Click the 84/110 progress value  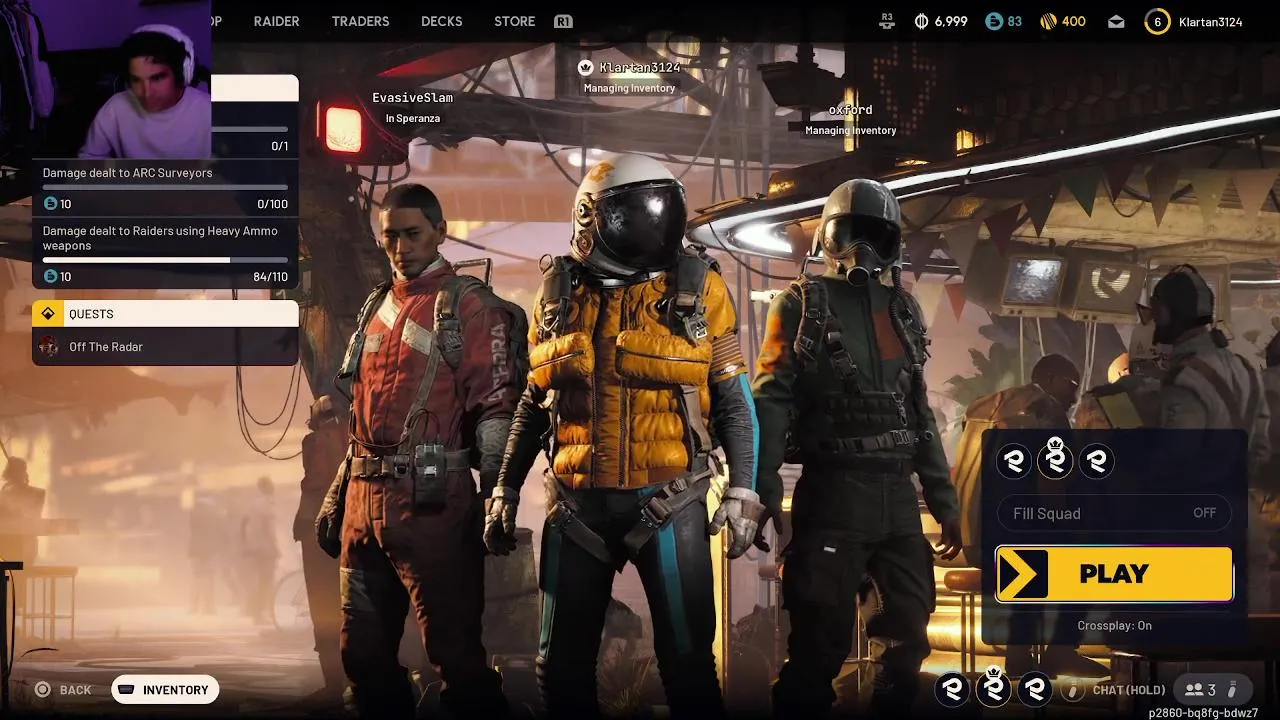pos(271,277)
